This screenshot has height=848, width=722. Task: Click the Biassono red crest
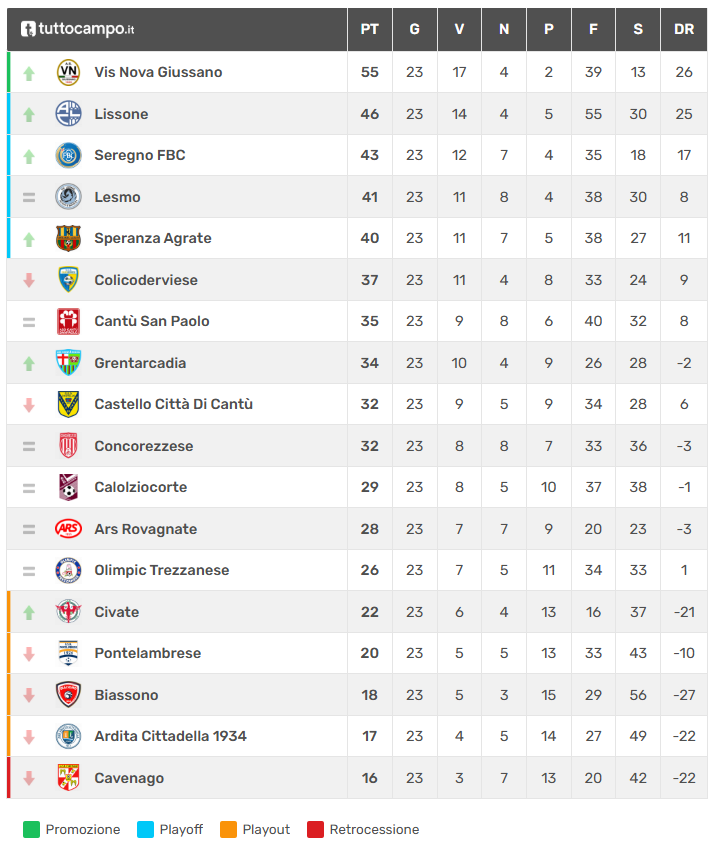[x=68, y=695]
